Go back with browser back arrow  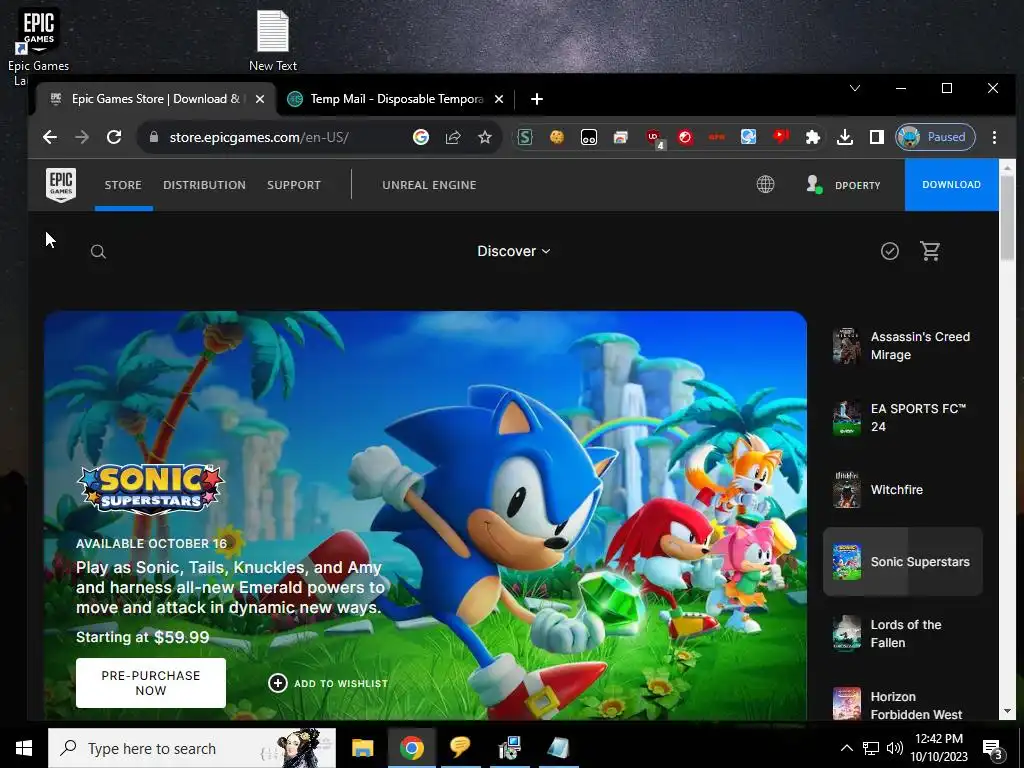pyautogui.click(x=50, y=137)
